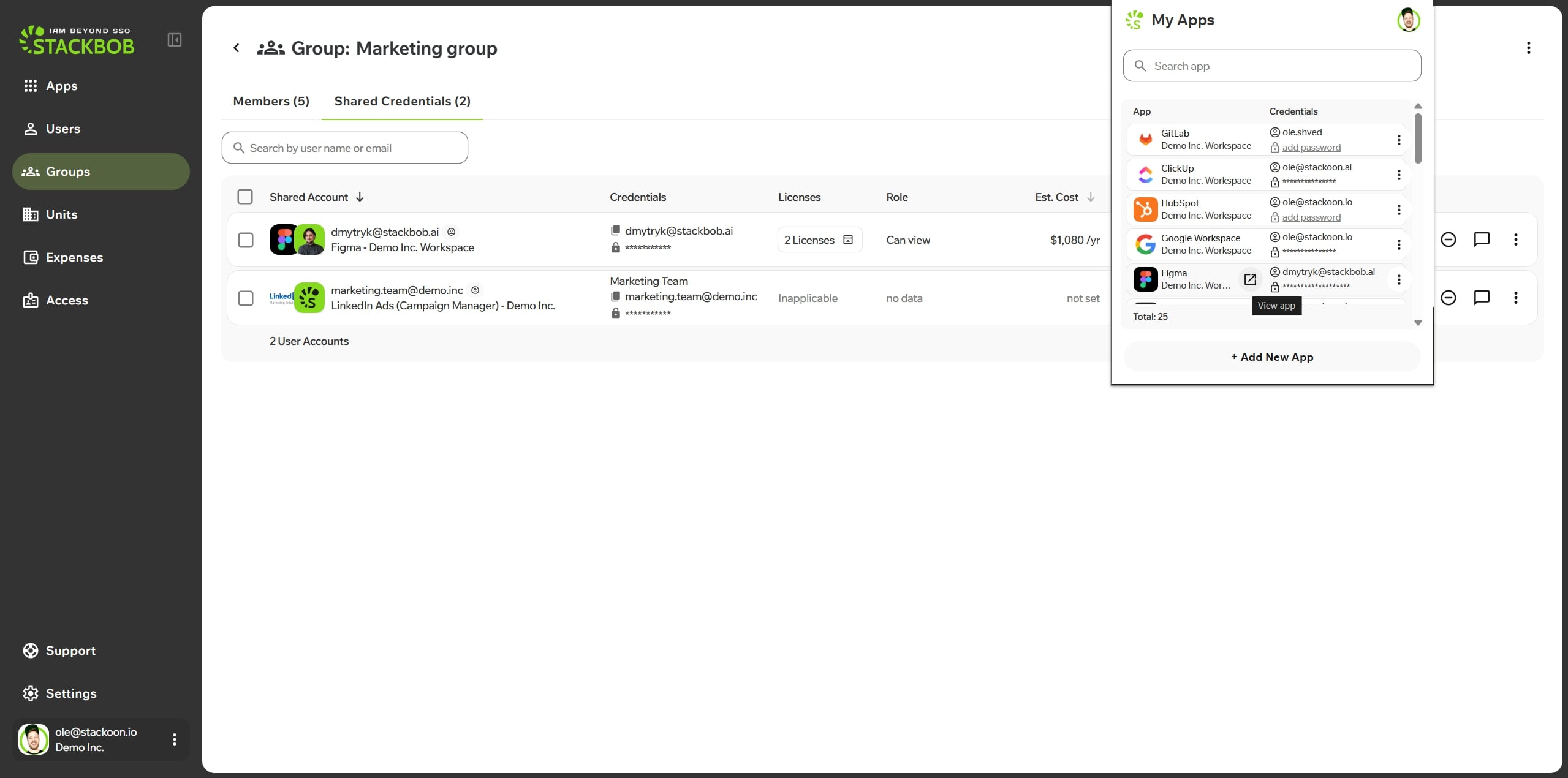The width and height of the screenshot is (1568, 778).
Task: Copy dmytryk@stackbob.ai credential username
Action: [615, 230]
